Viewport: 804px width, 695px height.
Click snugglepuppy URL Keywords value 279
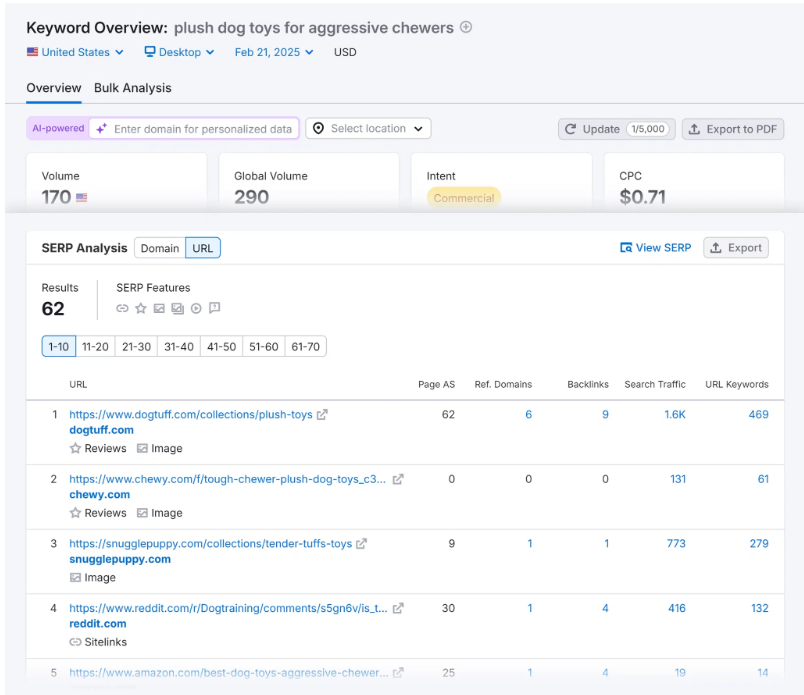point(759,544)
